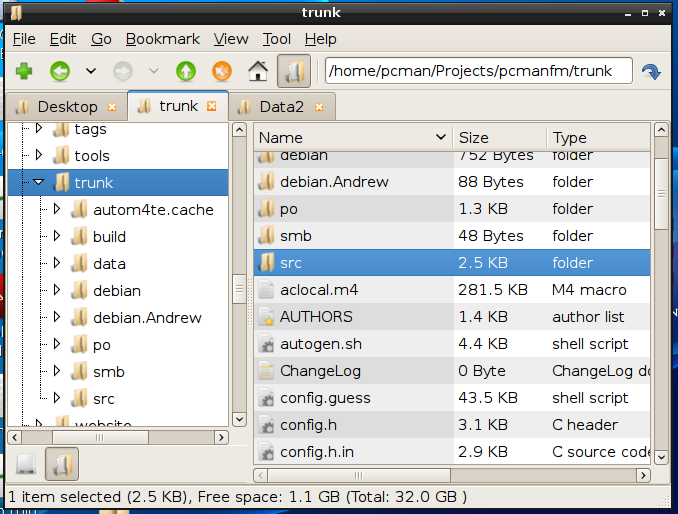Switch to the Data2 tab

click(x=280, y=106)
